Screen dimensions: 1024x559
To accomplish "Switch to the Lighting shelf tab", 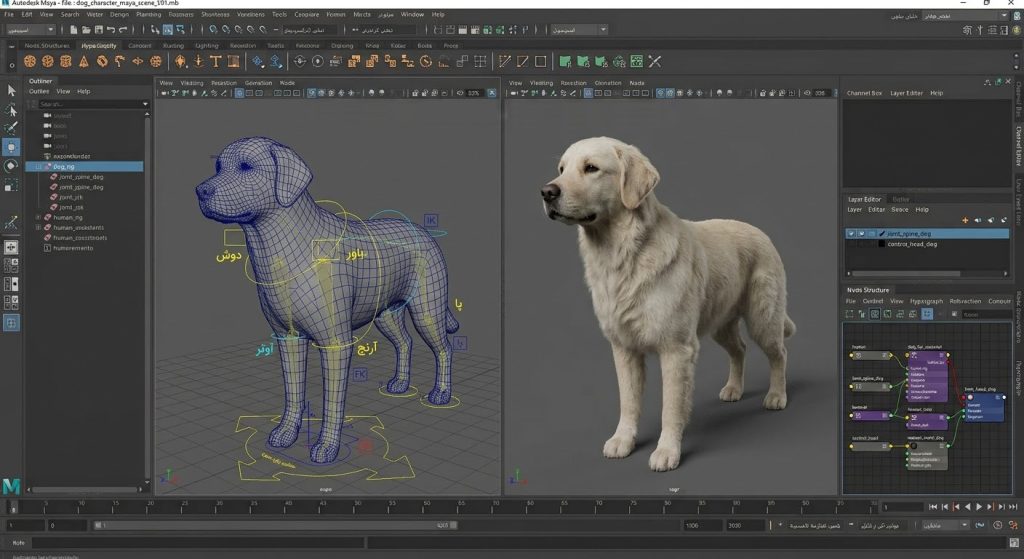I will point(206,46).
